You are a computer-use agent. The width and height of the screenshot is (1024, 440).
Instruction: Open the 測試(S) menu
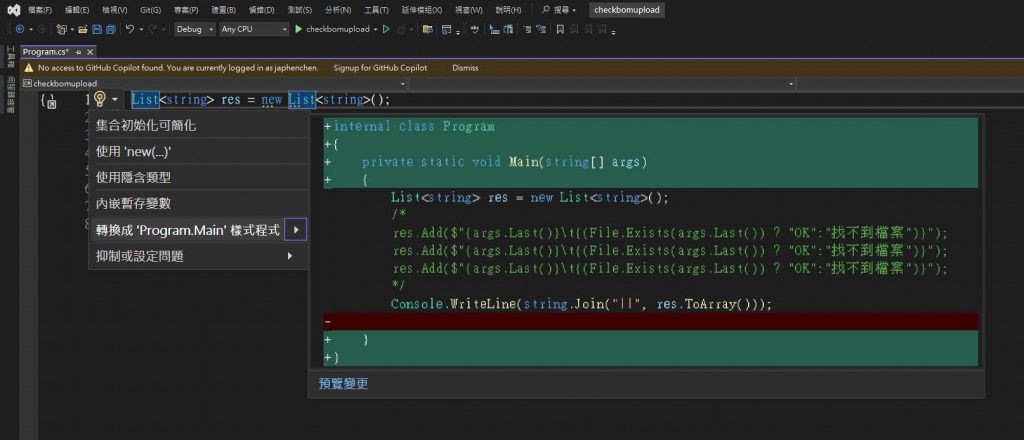[x=299, y=10]
